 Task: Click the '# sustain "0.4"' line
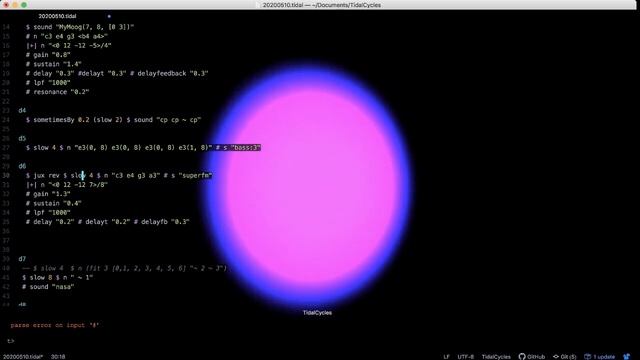pyautogui.click(x=53, y=203)
